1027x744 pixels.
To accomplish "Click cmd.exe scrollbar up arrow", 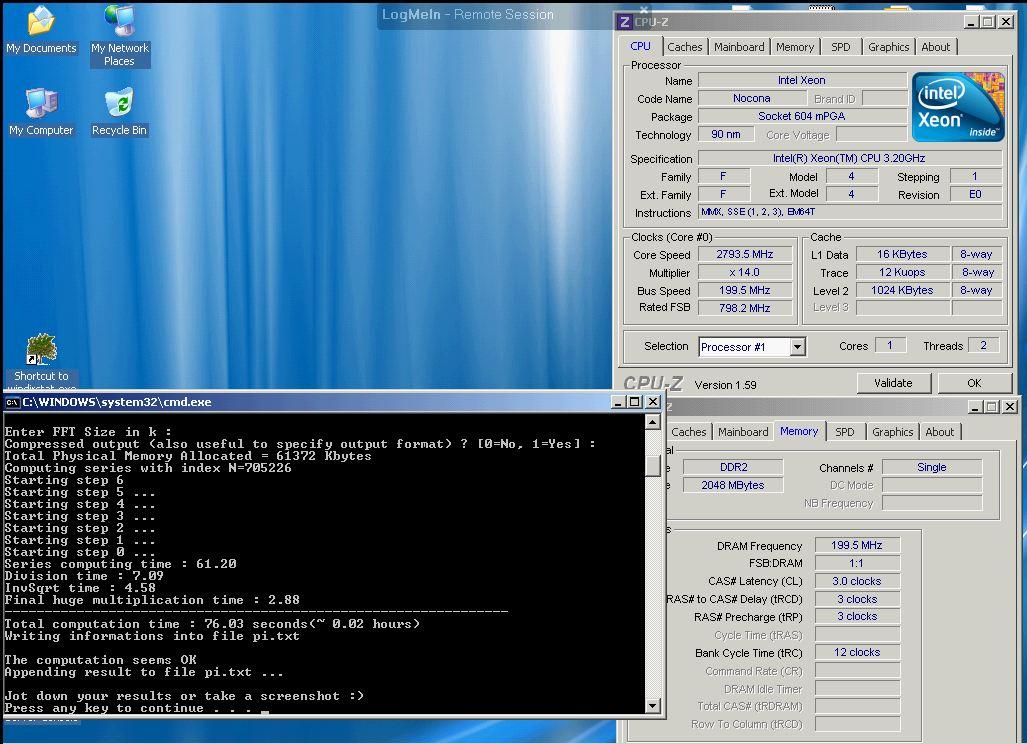I will 652,422.
